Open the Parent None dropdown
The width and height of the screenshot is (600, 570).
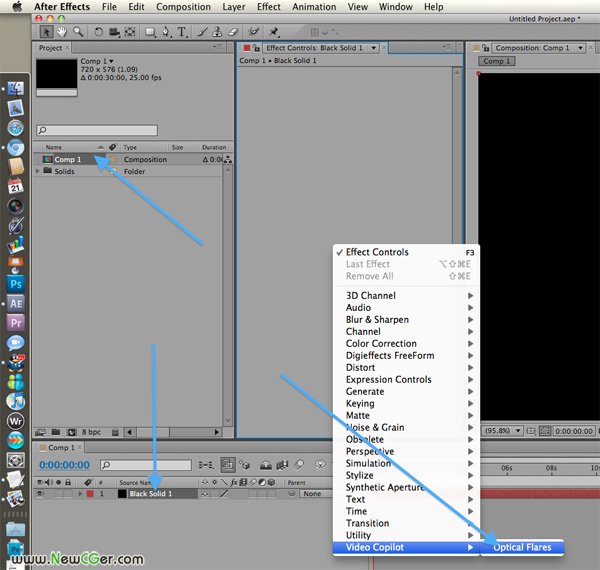pos(317,494)
